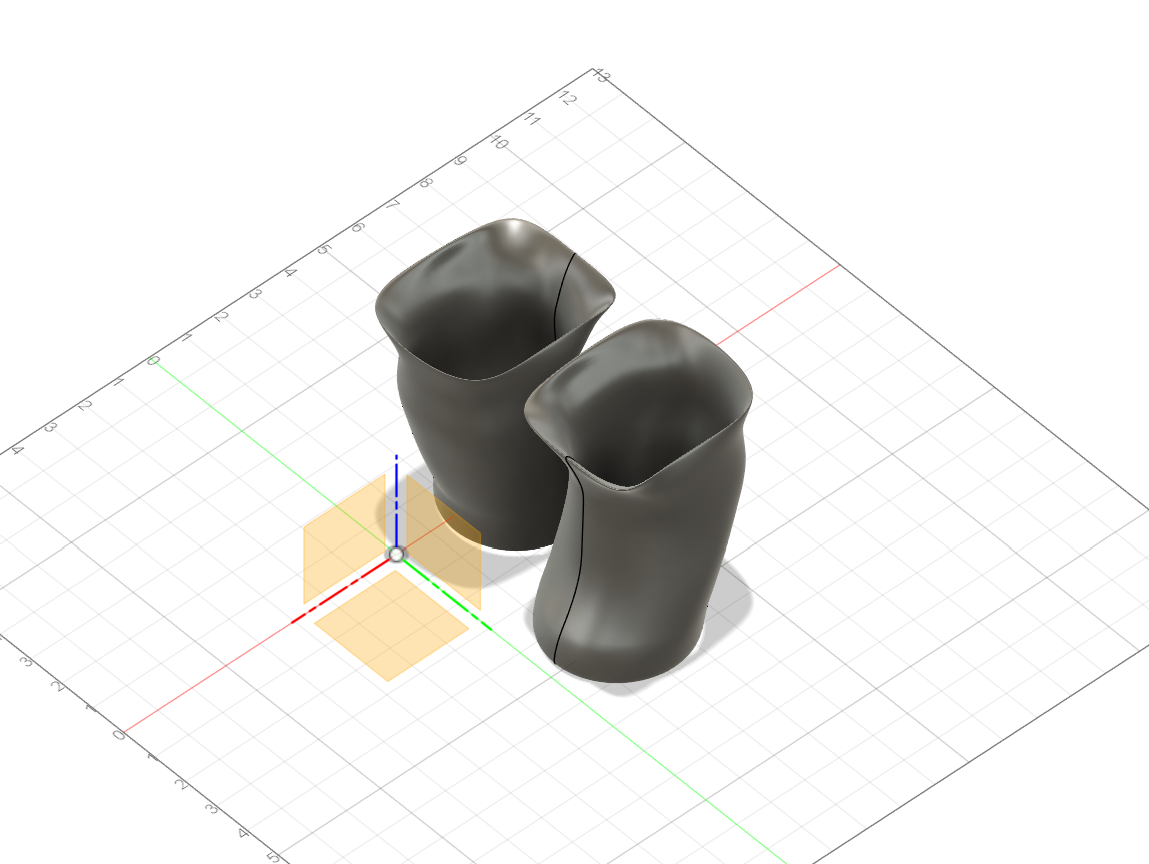Click the white origin point at axes center
1149x864 pixels.
point(396,554)
